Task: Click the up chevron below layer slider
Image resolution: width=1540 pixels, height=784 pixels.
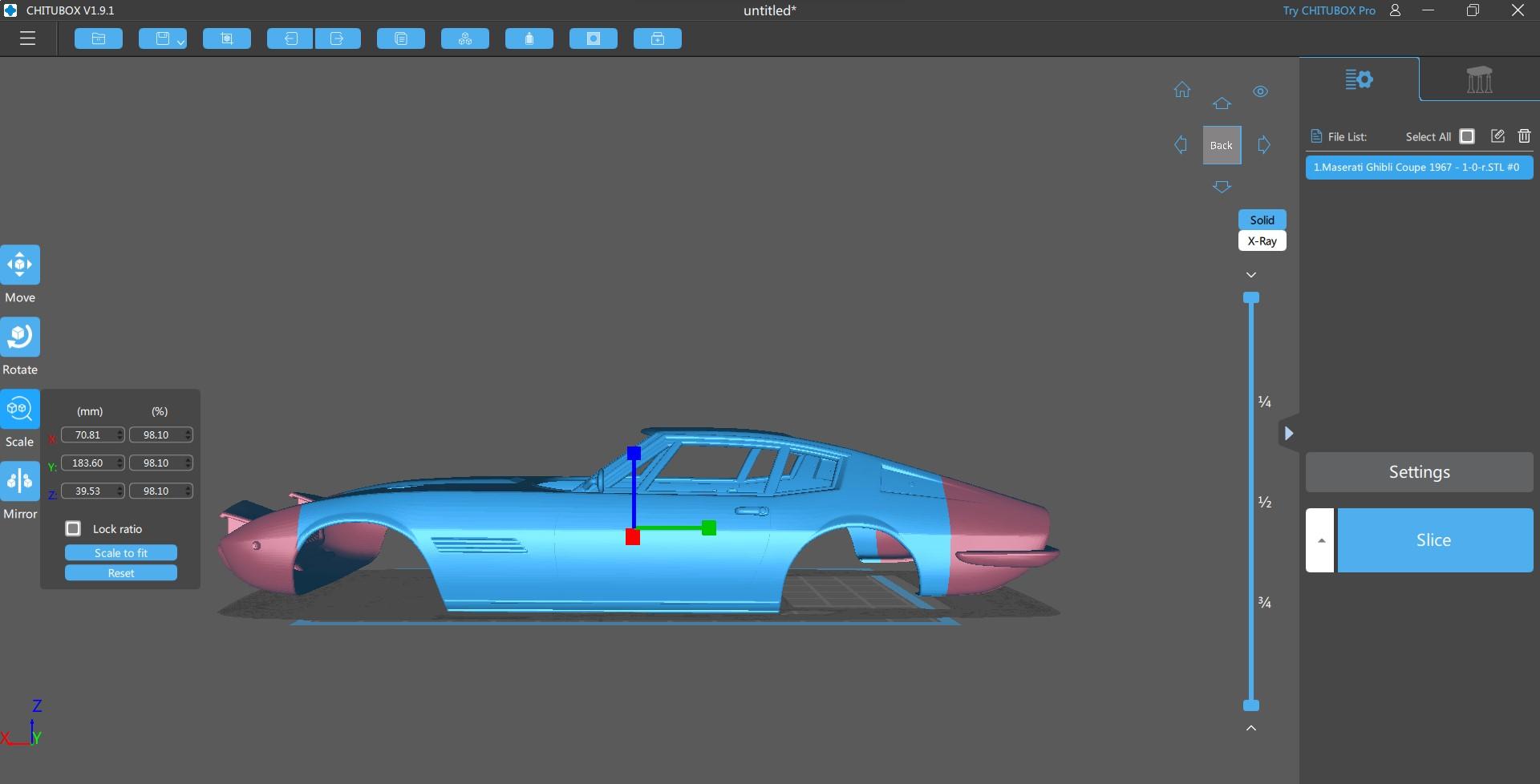Action: click(x=1251, y=728)
